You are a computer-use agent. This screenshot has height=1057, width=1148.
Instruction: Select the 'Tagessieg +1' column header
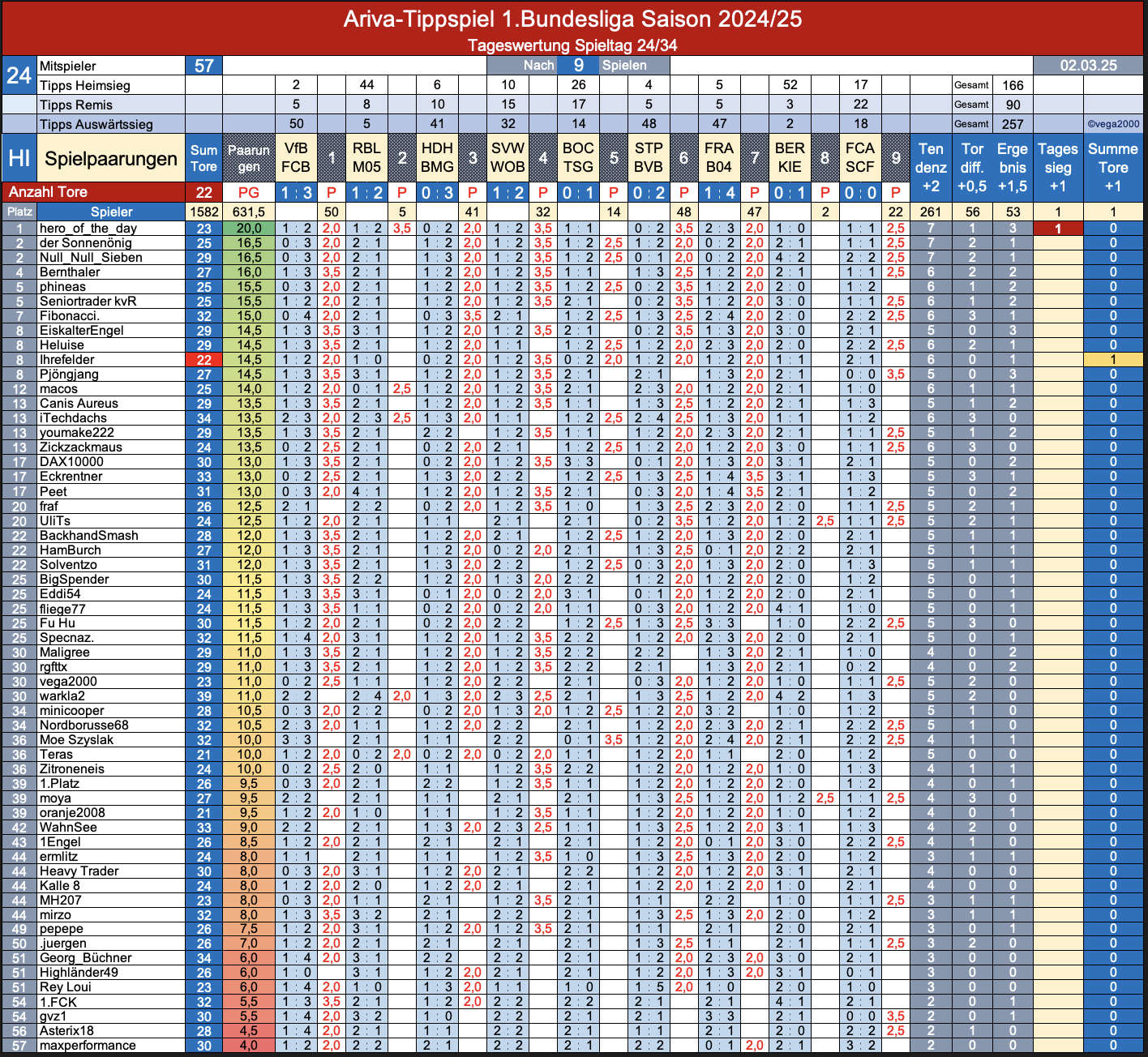click(1058, 168)
